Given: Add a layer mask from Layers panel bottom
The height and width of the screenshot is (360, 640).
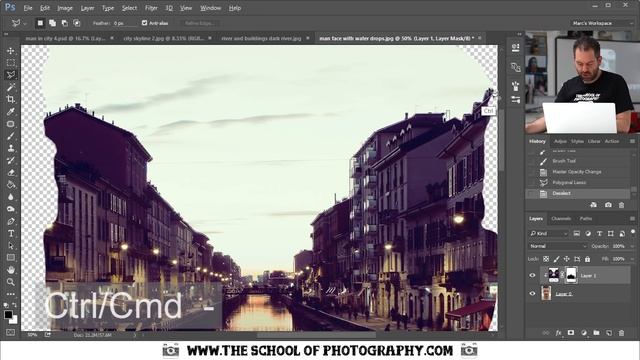Looking at the screenshot, I should tap(571, 333).
